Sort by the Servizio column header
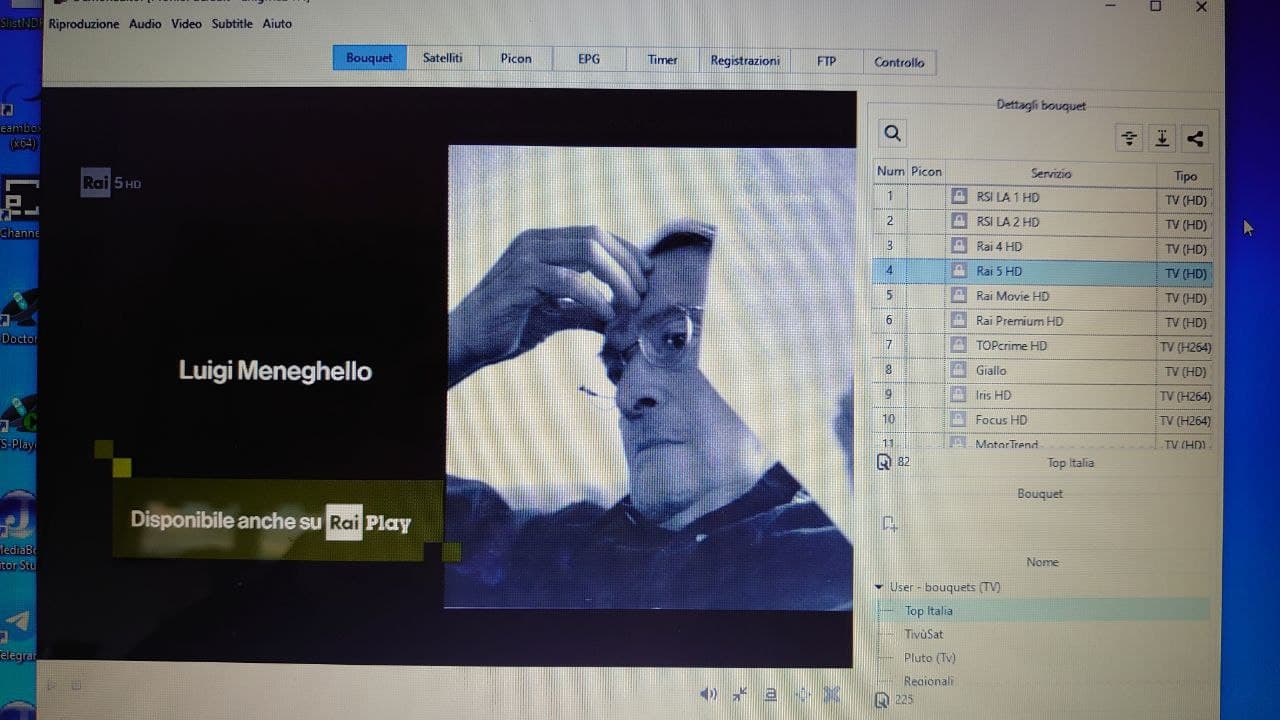This screenshot has height=720, width=1280. (x=1051, y=174)
